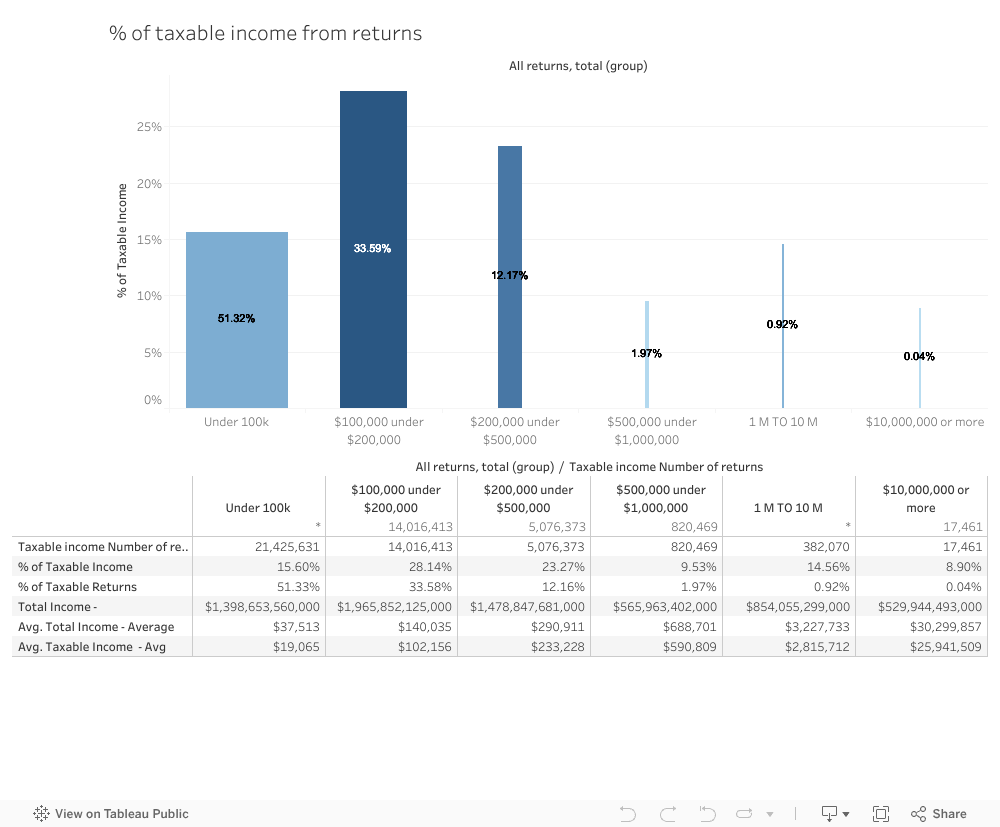
Task: Select the thin $10,000,000 or more bar
Action: pyautogui.click(x=920, y=358)
